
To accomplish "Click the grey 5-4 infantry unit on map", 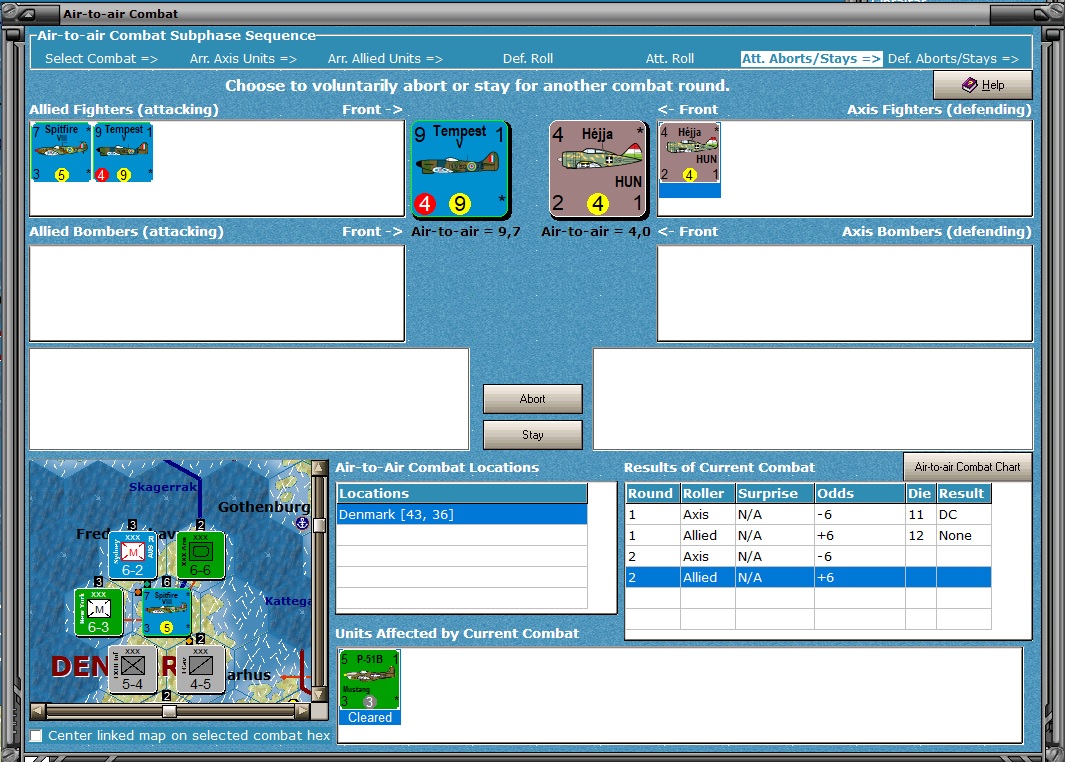I will [132, 669].
